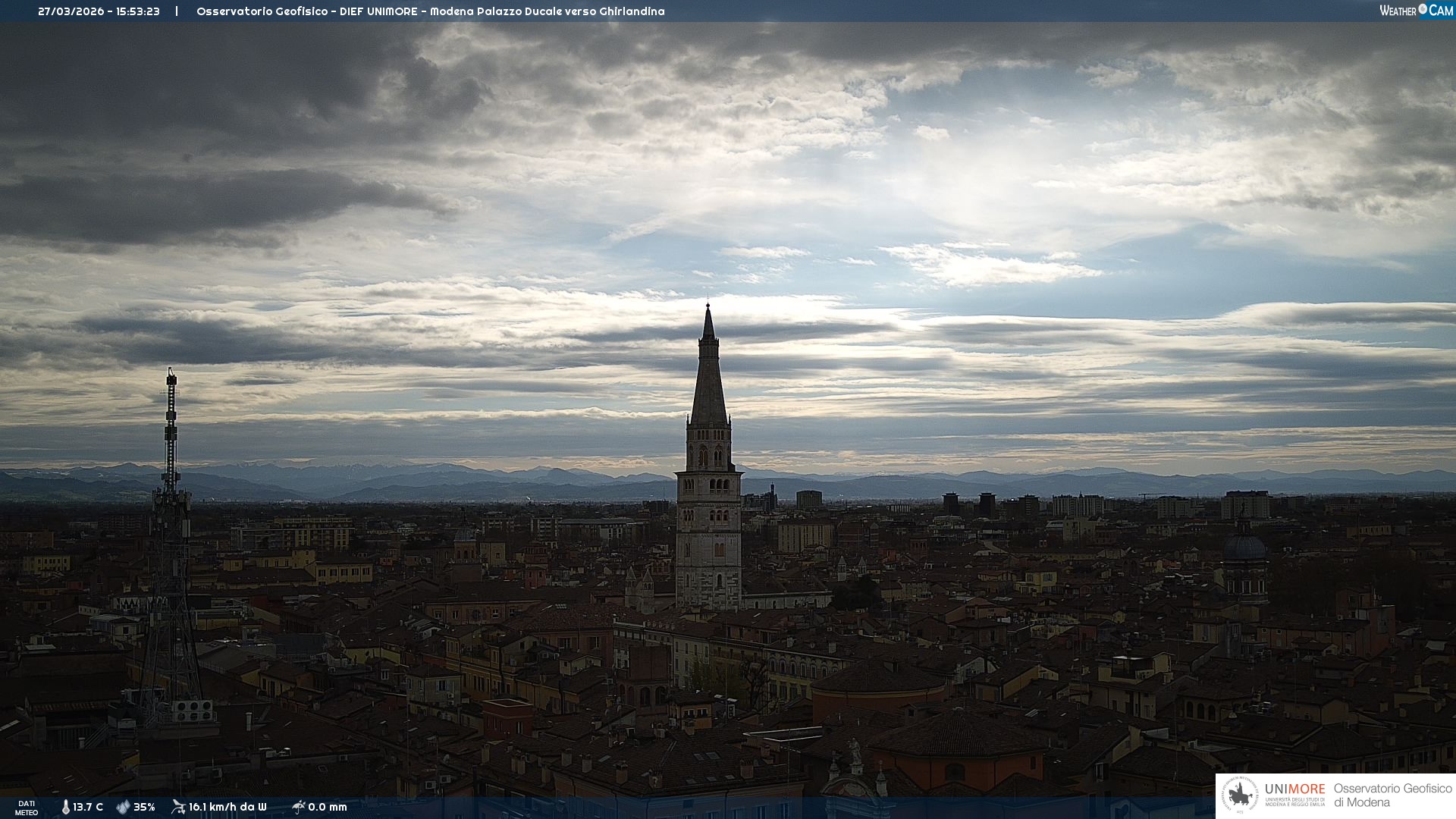
Task: Click the 13.7 C temperature reading
Action: (88, 808)
